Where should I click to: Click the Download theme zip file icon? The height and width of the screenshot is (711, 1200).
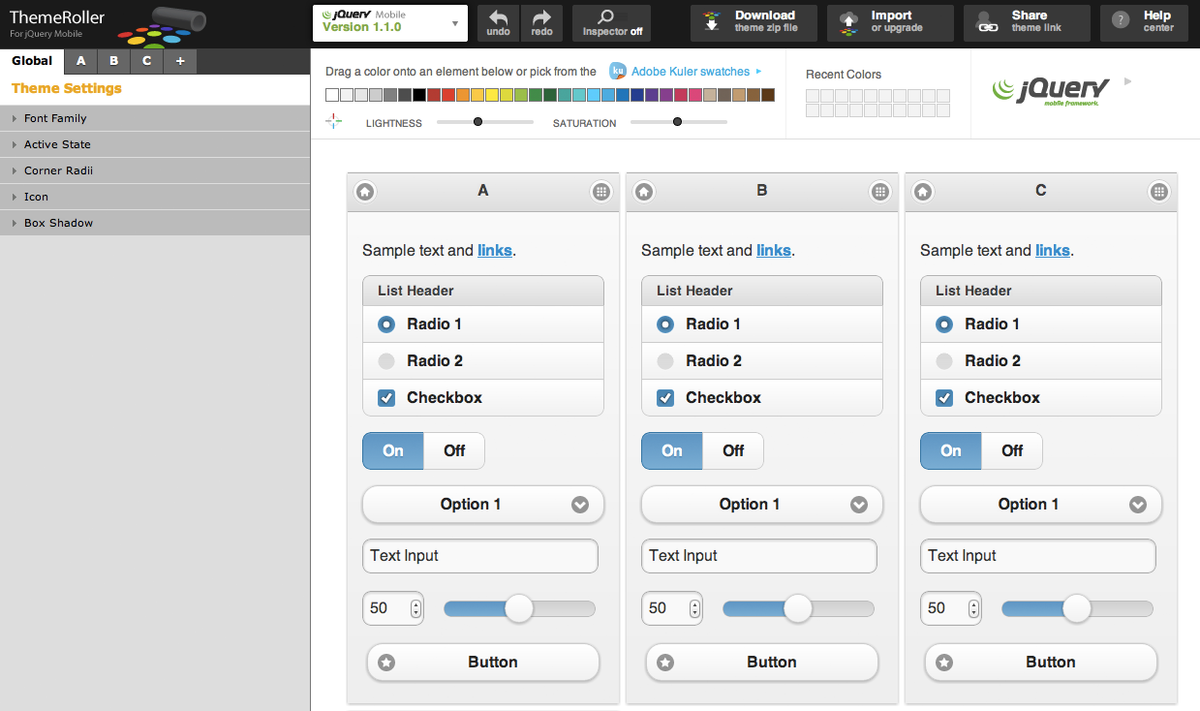coord(753,23)
